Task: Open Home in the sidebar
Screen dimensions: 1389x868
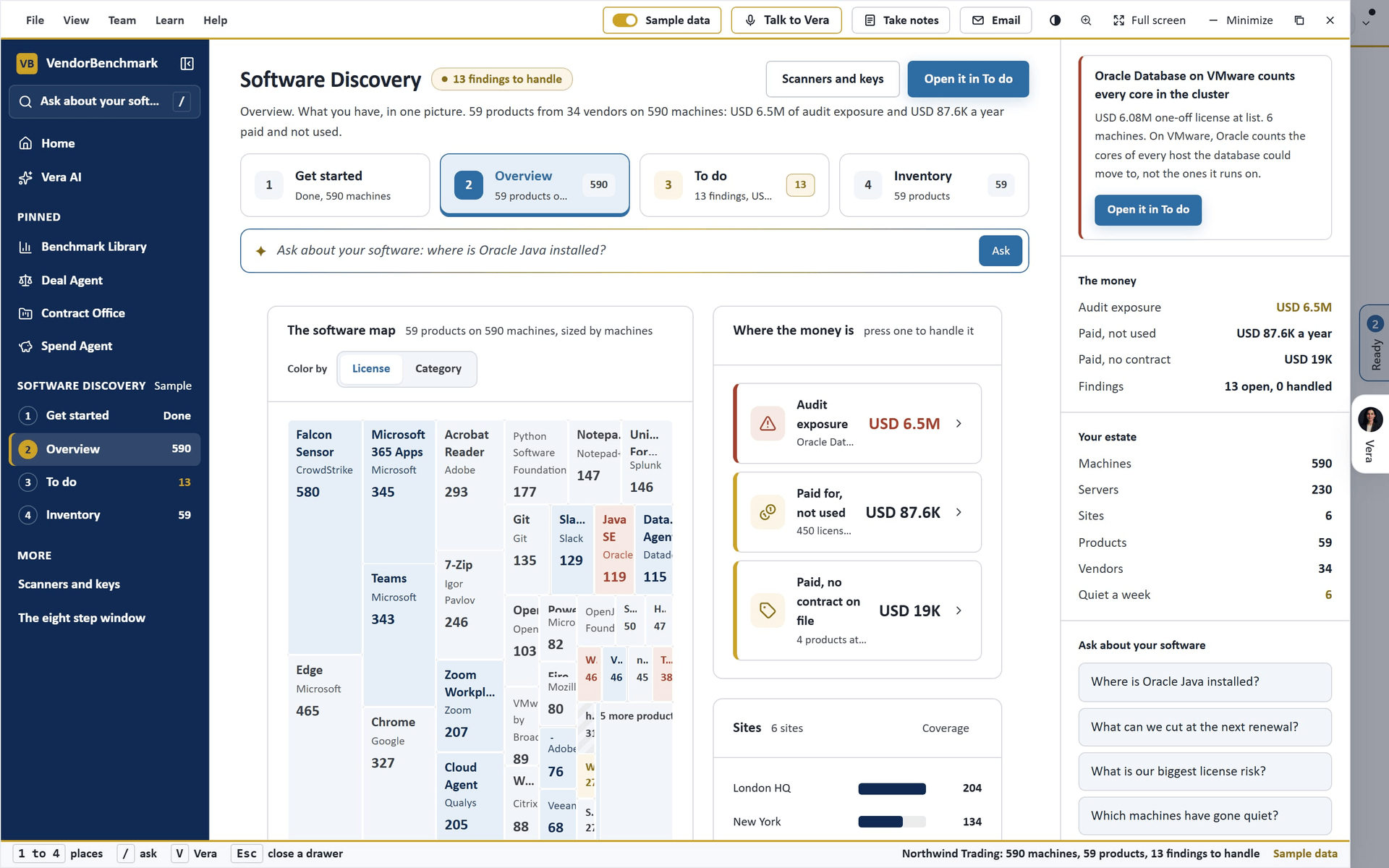Action: point(105,143)
